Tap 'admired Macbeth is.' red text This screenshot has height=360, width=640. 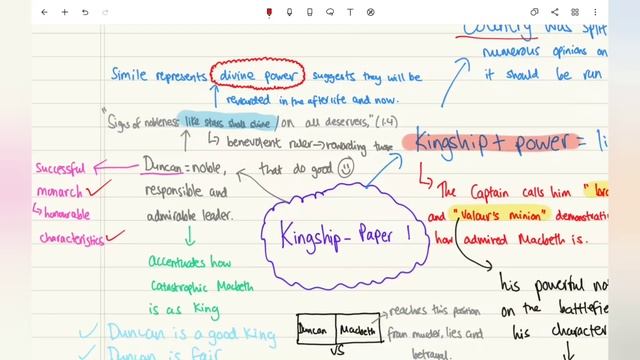(526, 239)
